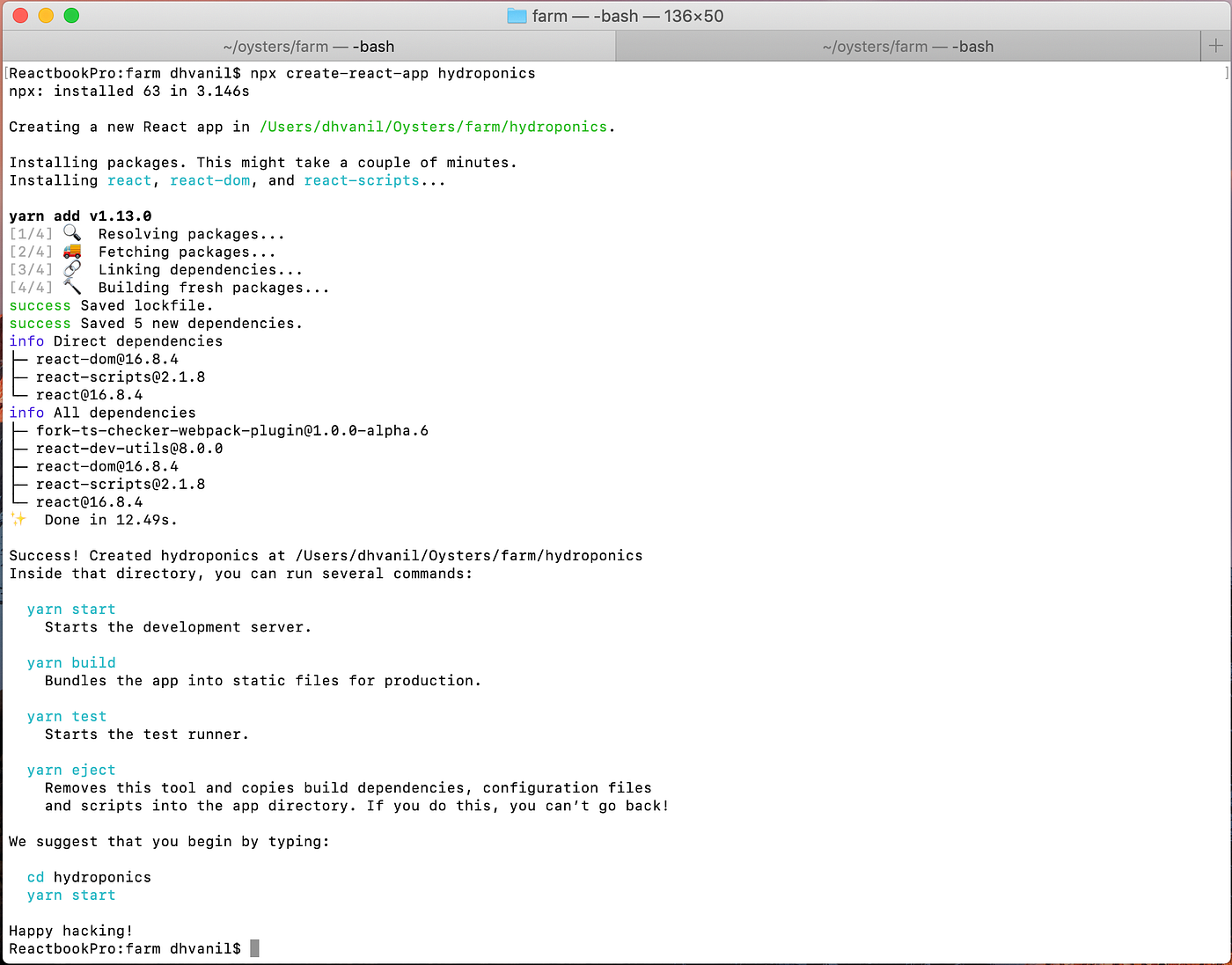Screen dimensions: 1232x965
Task: Click the farm folder icon in title bar
Action: click(517, 16)
